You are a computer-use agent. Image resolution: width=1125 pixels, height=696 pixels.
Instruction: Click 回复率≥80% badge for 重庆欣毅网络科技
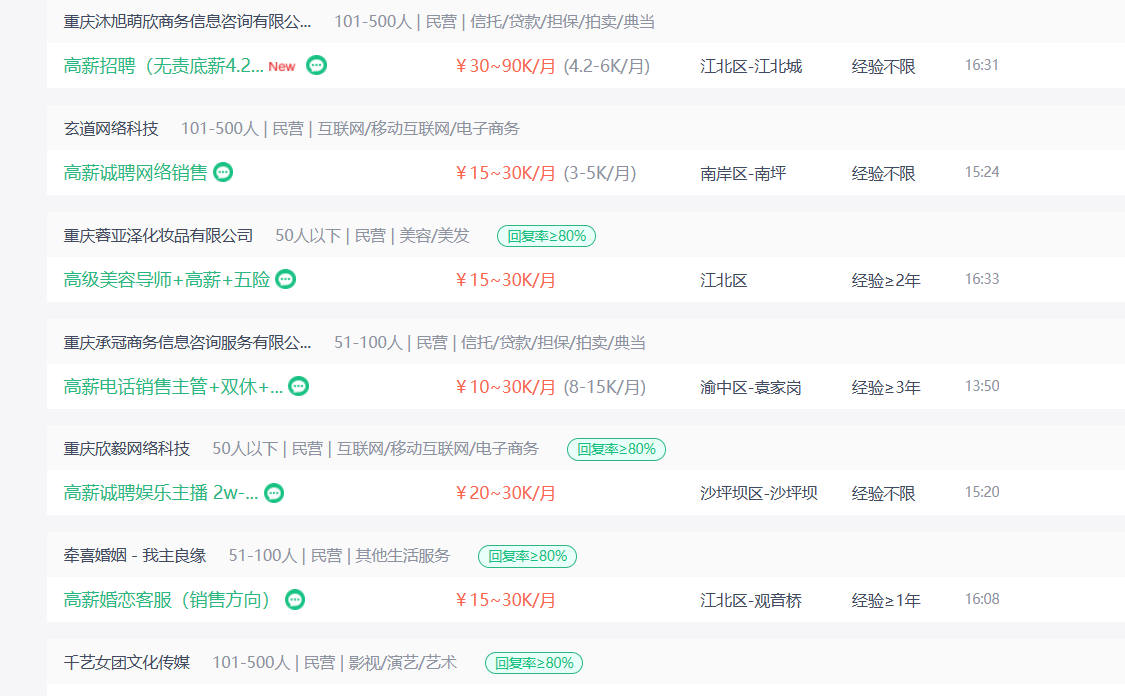(616, 449)
